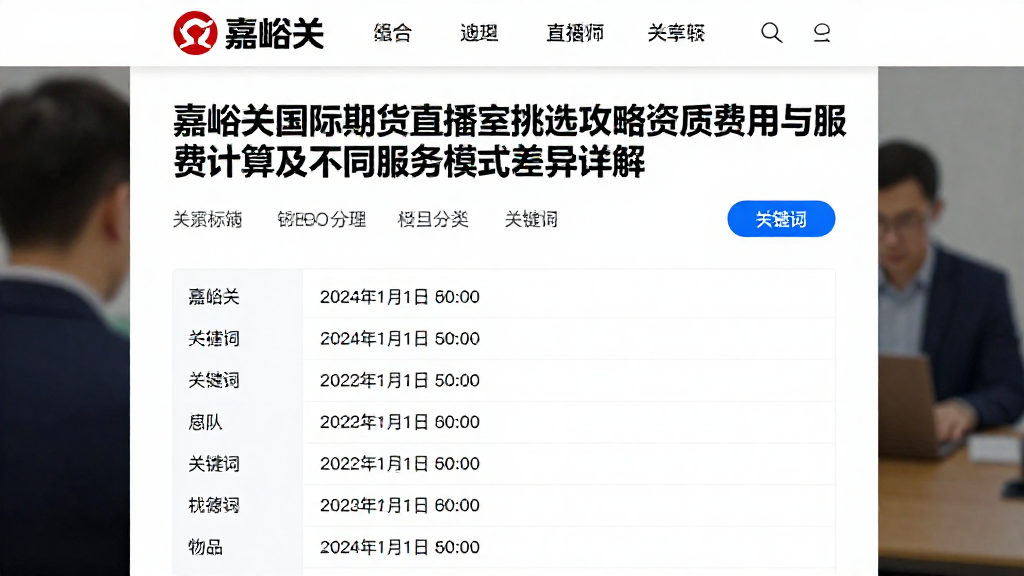
Task: Click the 关键词 label beside 2022年1月1日 50:00
Action: pyautogui.click(x=214, y=381)
